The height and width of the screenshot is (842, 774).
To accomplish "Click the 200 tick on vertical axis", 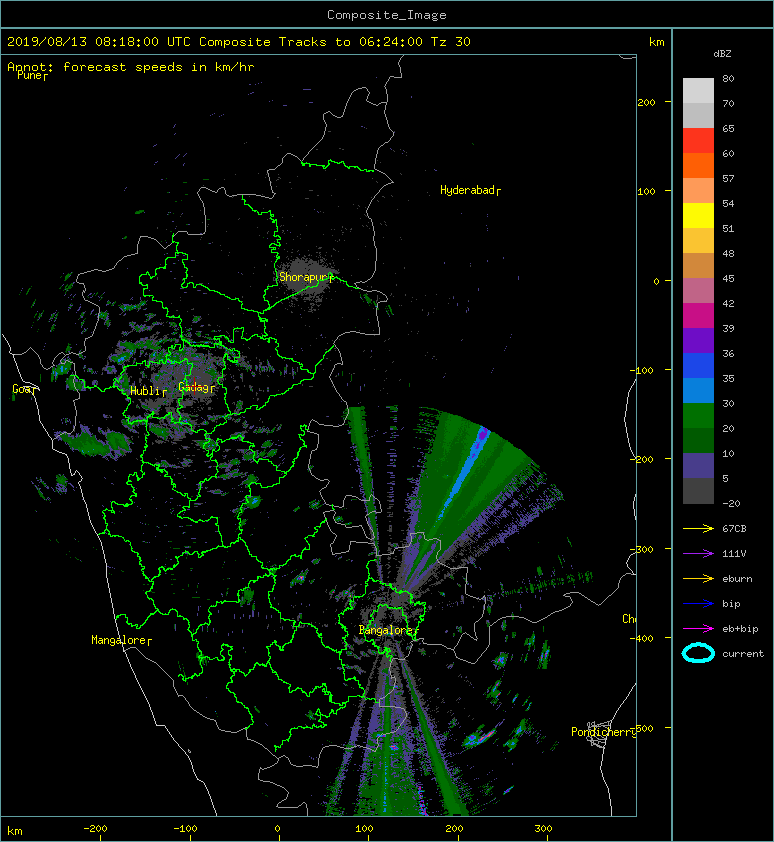I will click(x=647, y=102).
